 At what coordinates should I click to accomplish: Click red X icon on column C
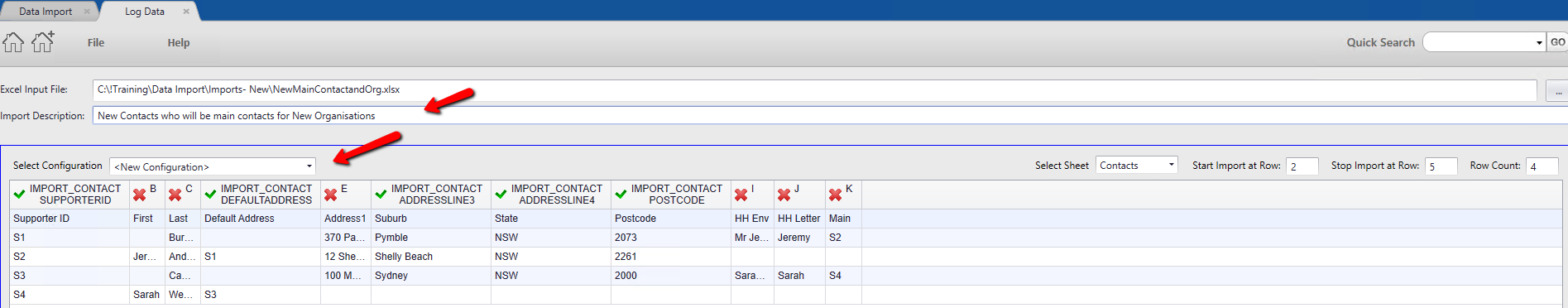[175, 195]
